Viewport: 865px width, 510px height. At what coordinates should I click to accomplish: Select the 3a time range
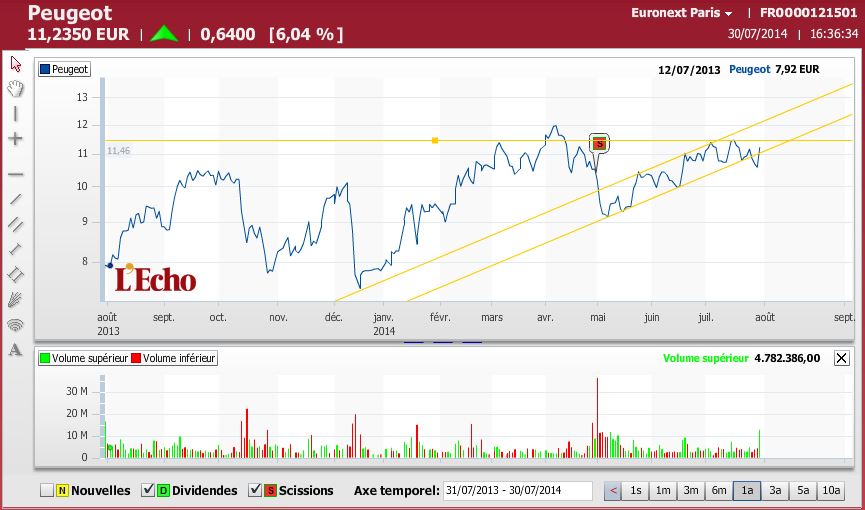[775, 490]
